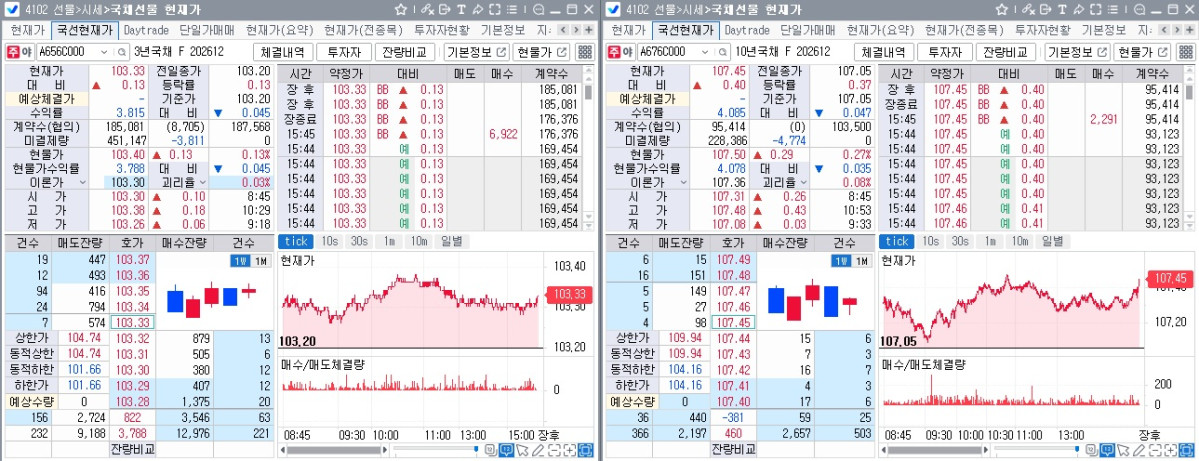
Task: Click the 체결내역 button in left window
Action: point(283,52)
